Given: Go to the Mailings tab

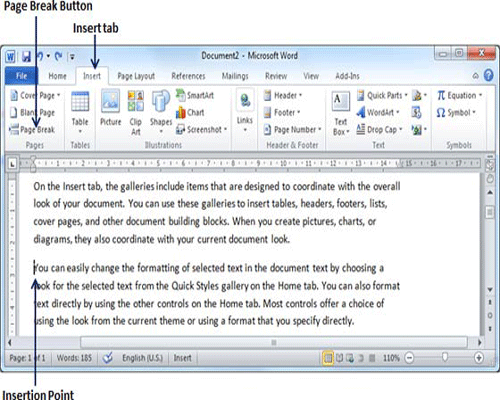Looking at the screenshot, I should (235, 76).
